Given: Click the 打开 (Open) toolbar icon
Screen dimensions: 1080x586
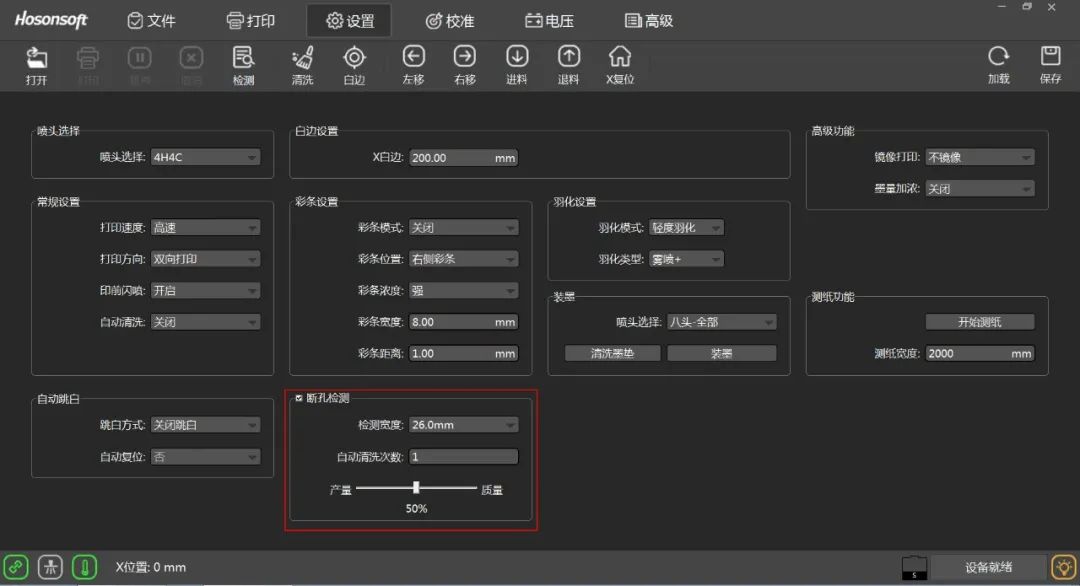Looking at the screenshot, I should [37, 64].
